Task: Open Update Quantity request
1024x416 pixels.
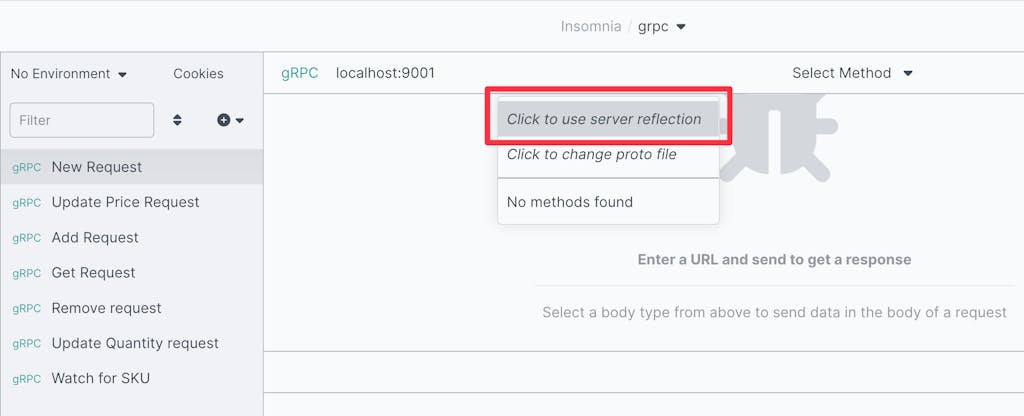Action: point(134,343)
